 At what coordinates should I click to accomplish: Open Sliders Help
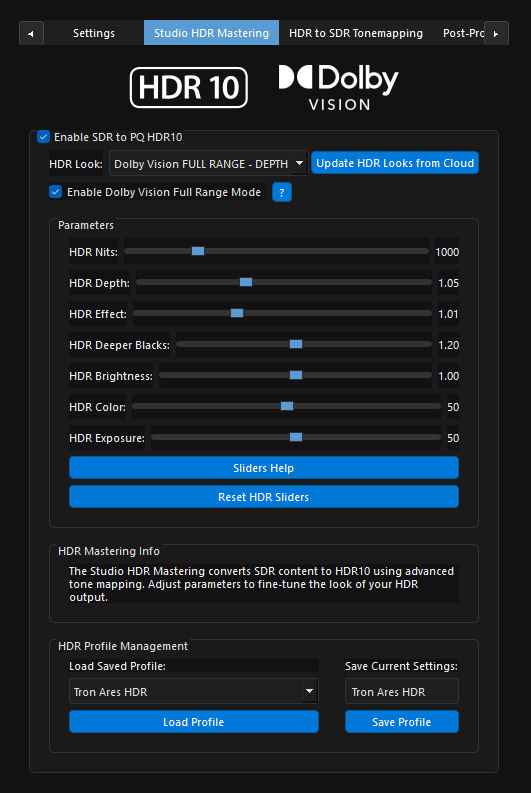pos(264,468)
